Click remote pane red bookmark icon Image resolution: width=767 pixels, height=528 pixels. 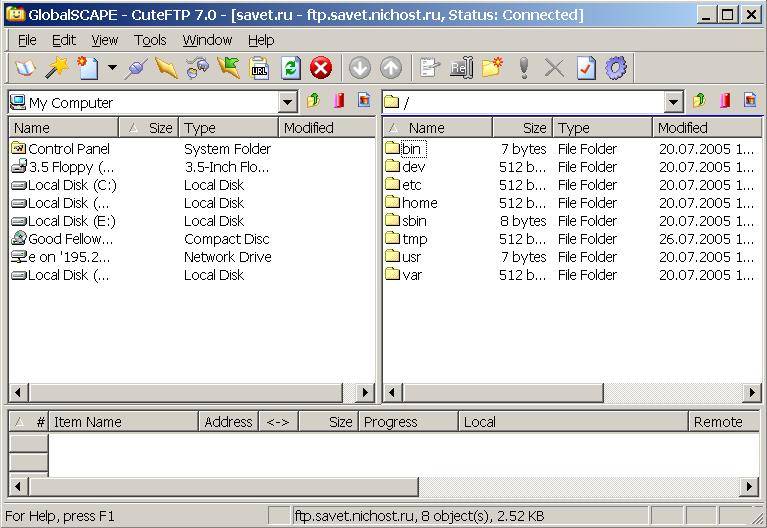click(725, 101)
